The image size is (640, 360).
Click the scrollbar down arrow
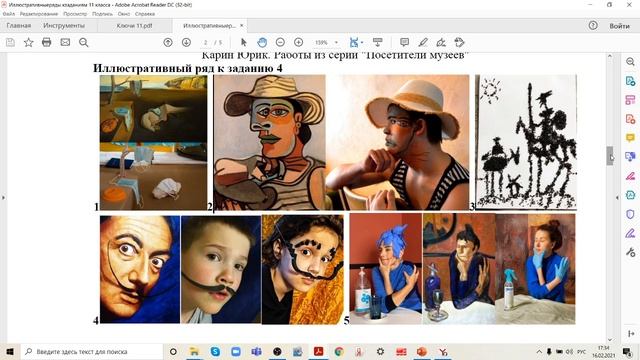tap(610, 340)
